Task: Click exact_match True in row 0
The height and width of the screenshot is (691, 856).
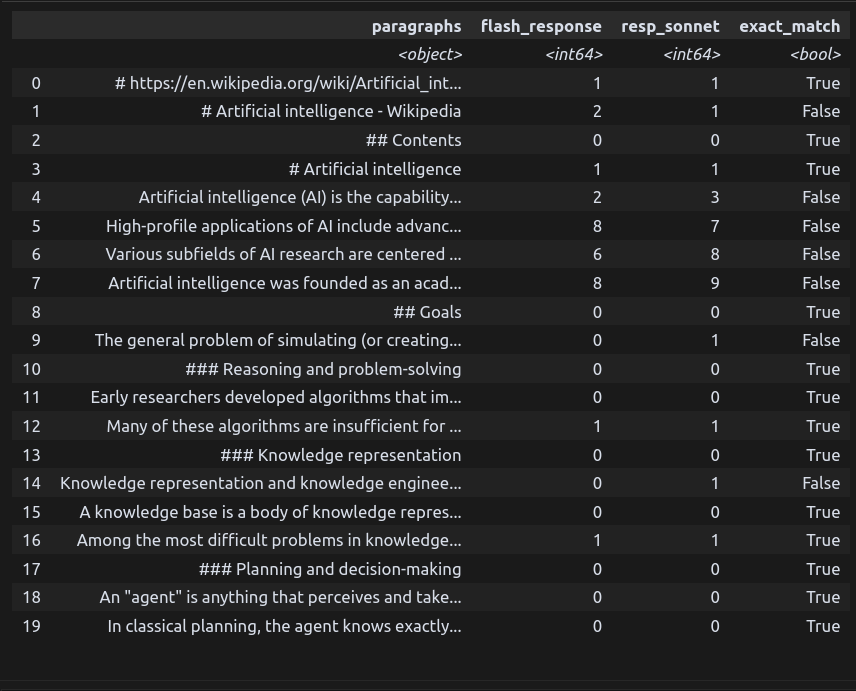Action: (x=823, y=83)
